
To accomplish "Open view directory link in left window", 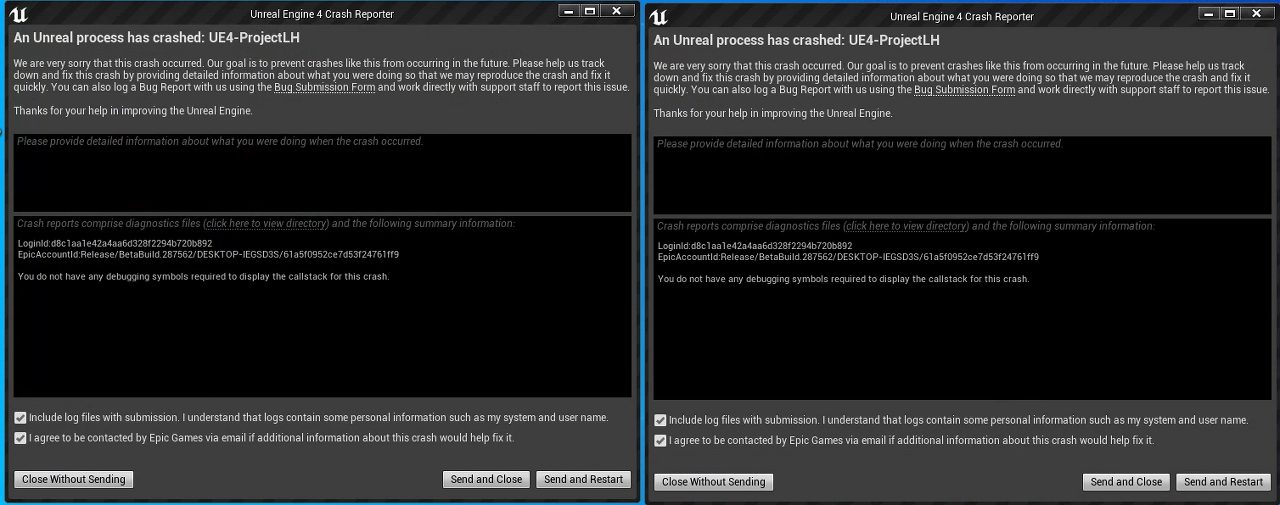I will click(266, 224).
